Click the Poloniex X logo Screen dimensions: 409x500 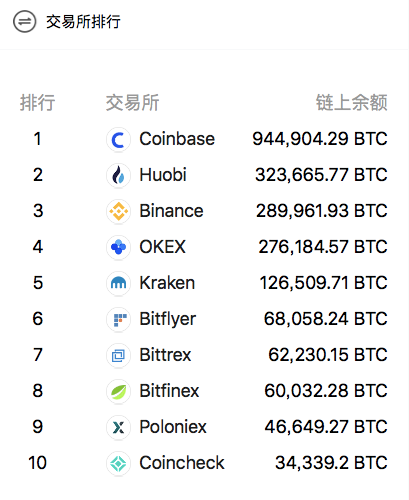click(x=118, y=427)
